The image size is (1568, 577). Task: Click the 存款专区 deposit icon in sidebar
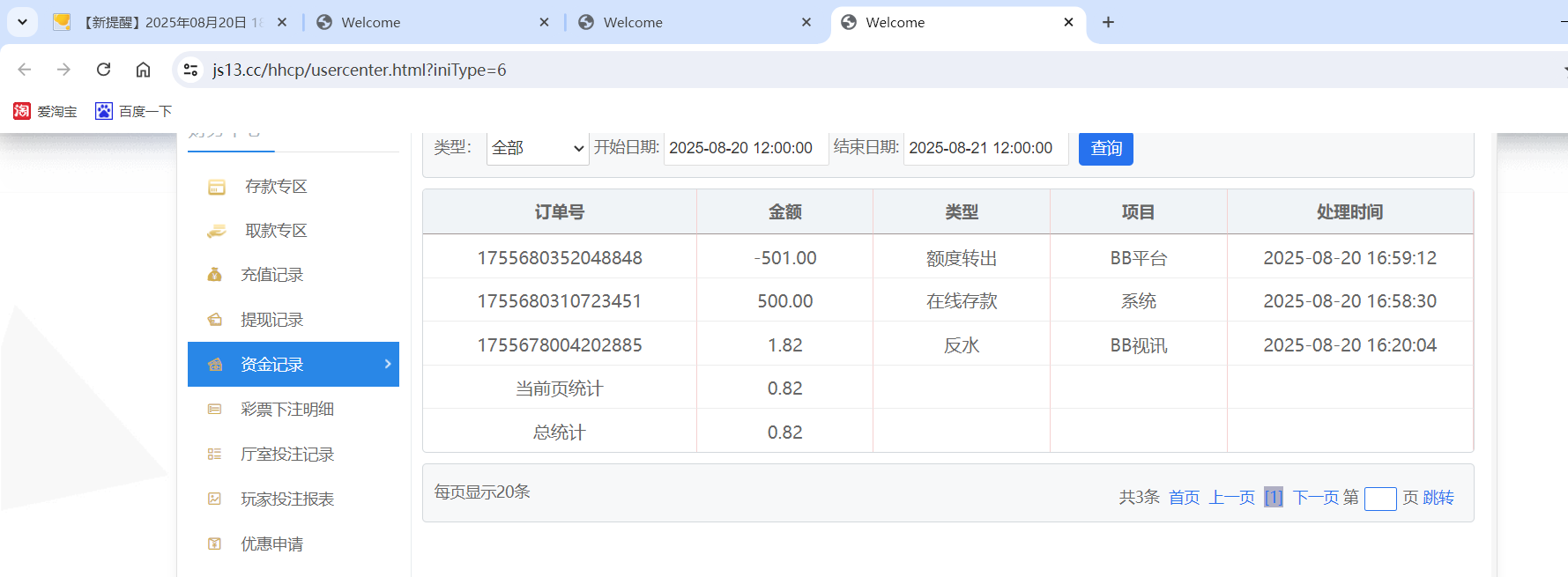tap(216, 187)
